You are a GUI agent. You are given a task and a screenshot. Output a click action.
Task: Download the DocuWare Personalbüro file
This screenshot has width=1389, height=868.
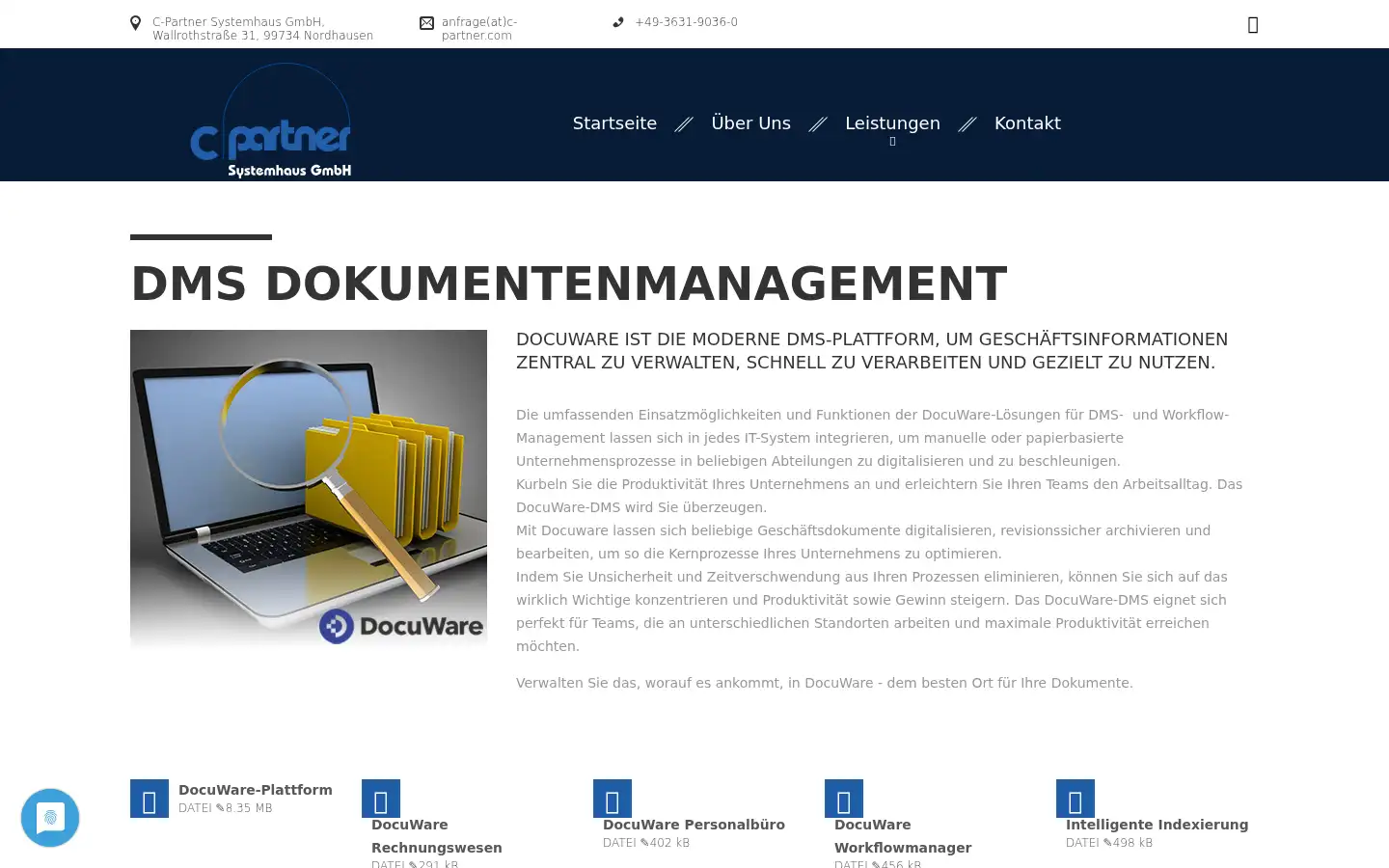694,825
